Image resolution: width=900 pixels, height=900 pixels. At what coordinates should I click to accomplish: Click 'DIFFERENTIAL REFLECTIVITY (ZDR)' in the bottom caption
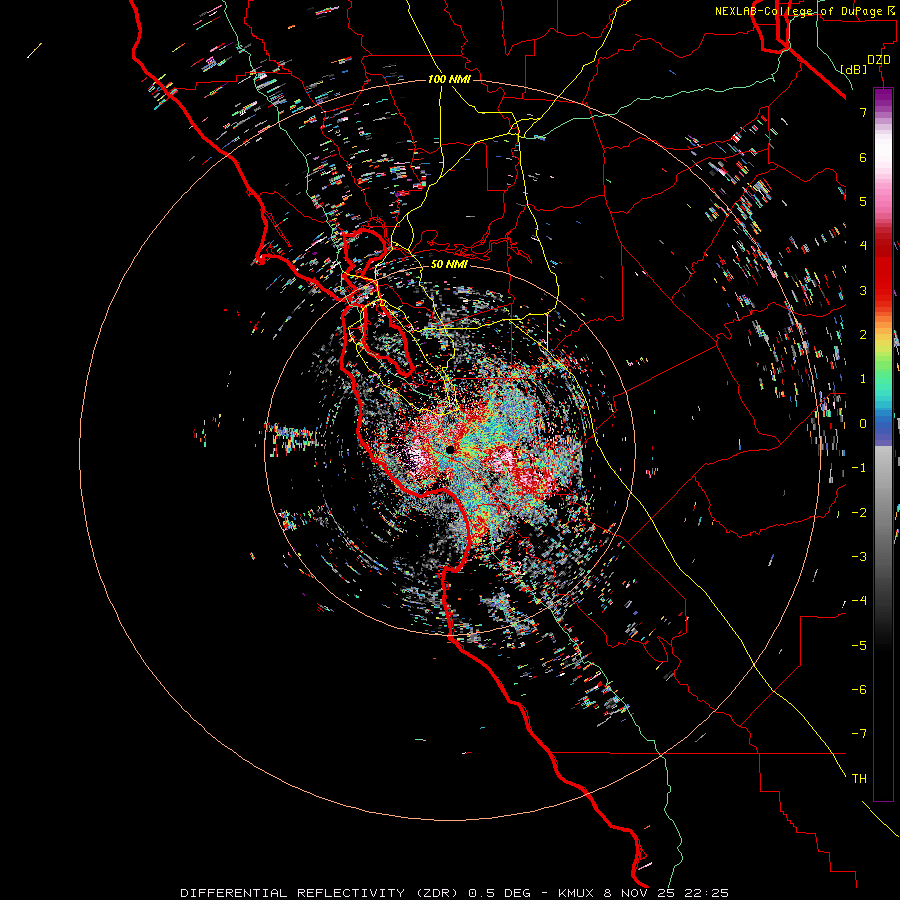(319, 893)
